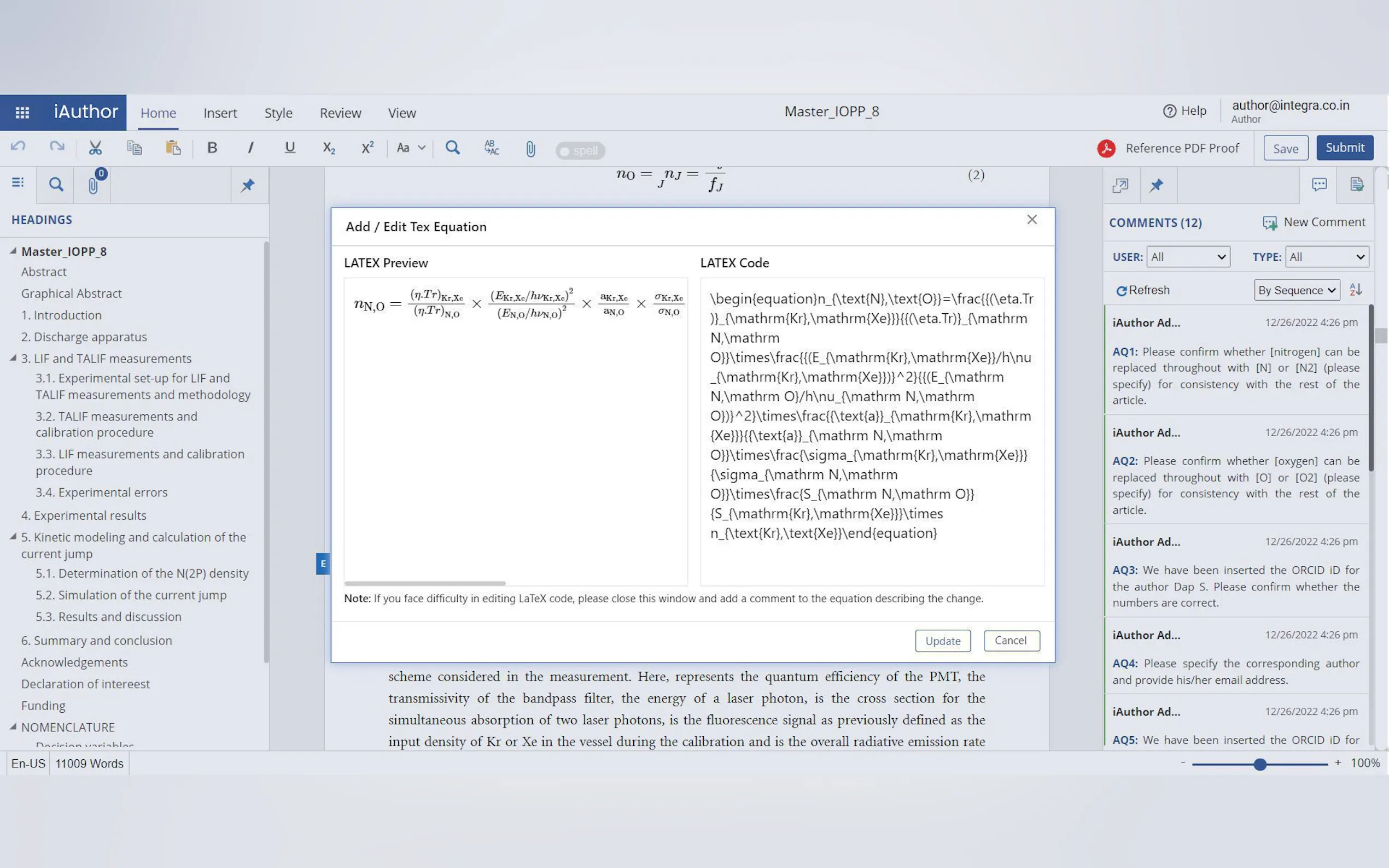Screen dimensions: 1389x868
Task: Apply Bold formatting from toolbar
Action: click(x=212, y=148)
